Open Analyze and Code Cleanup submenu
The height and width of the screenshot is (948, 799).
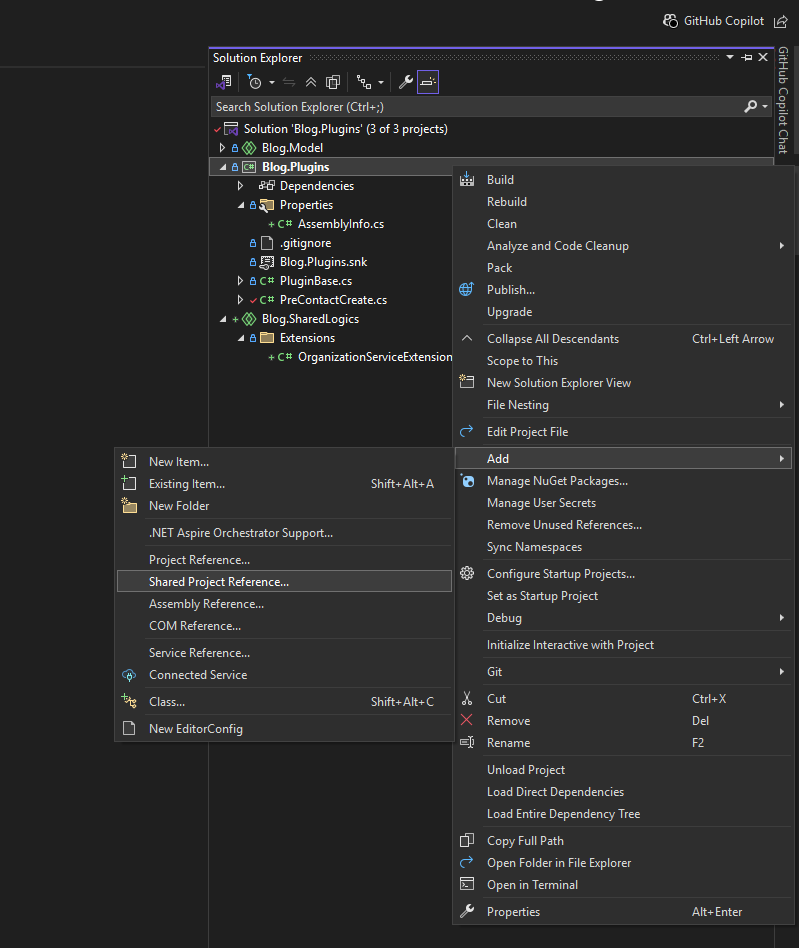coord(623,246)
